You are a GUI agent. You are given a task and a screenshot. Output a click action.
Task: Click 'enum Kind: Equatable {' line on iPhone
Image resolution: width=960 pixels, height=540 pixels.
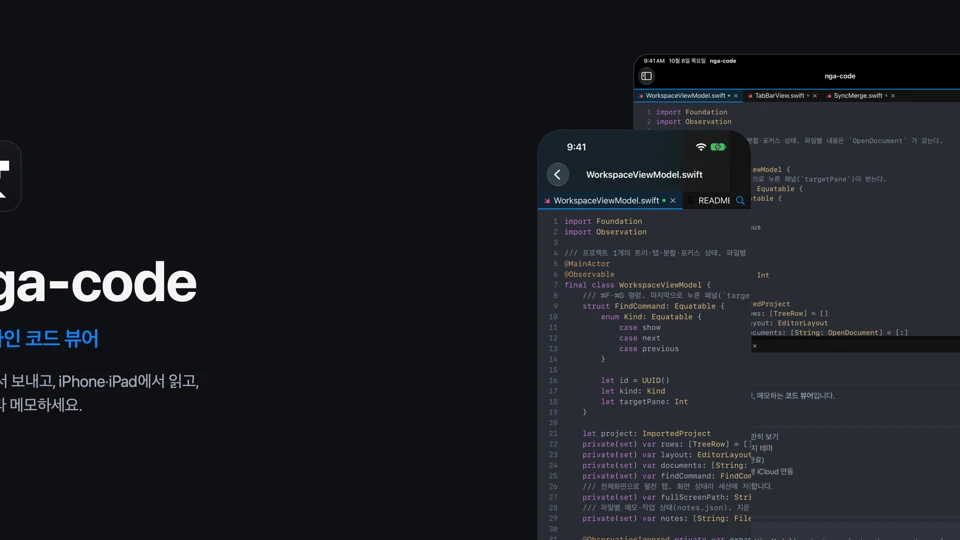click(x=651, y=317)
